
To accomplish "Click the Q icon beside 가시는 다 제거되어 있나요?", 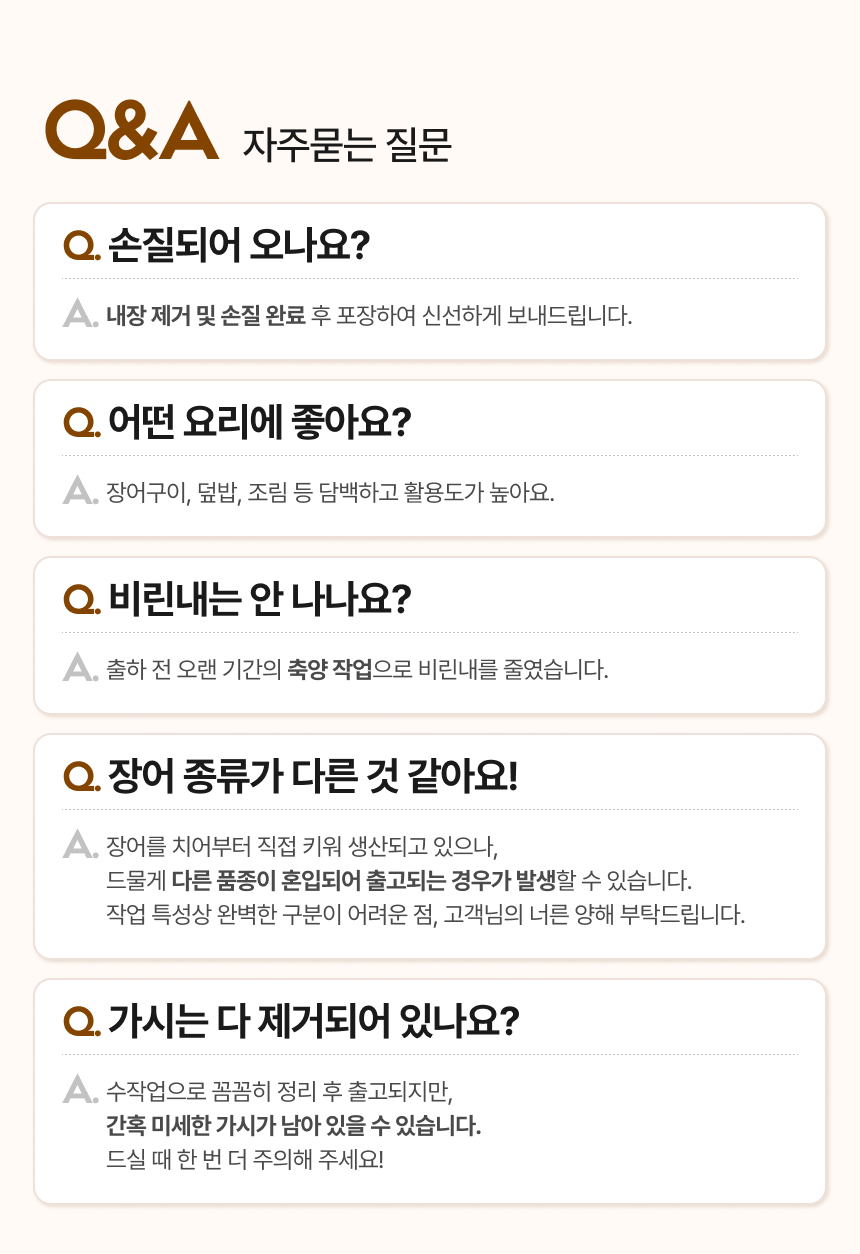I will (x=80, y=1022).
